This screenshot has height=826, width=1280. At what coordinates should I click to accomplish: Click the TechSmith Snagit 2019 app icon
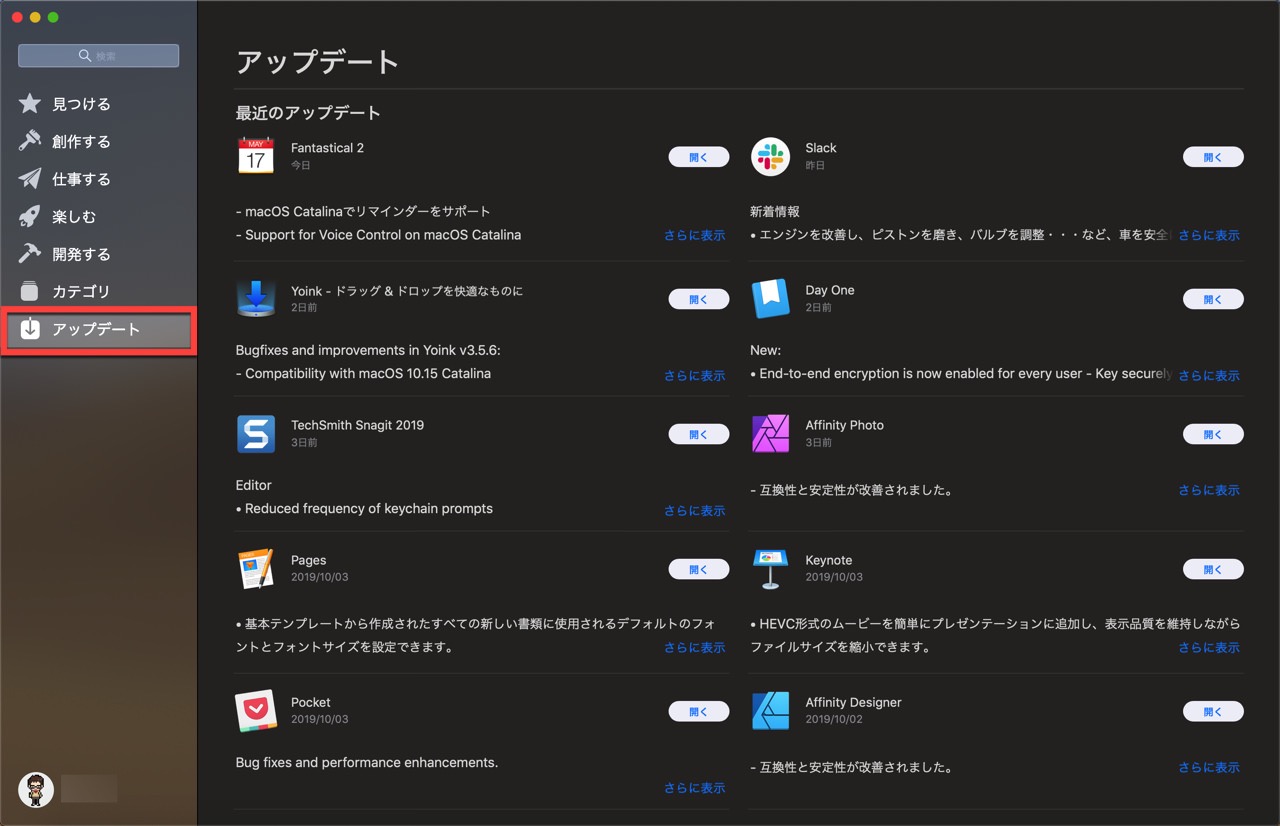pyautogui.click(x=256, y=434)
